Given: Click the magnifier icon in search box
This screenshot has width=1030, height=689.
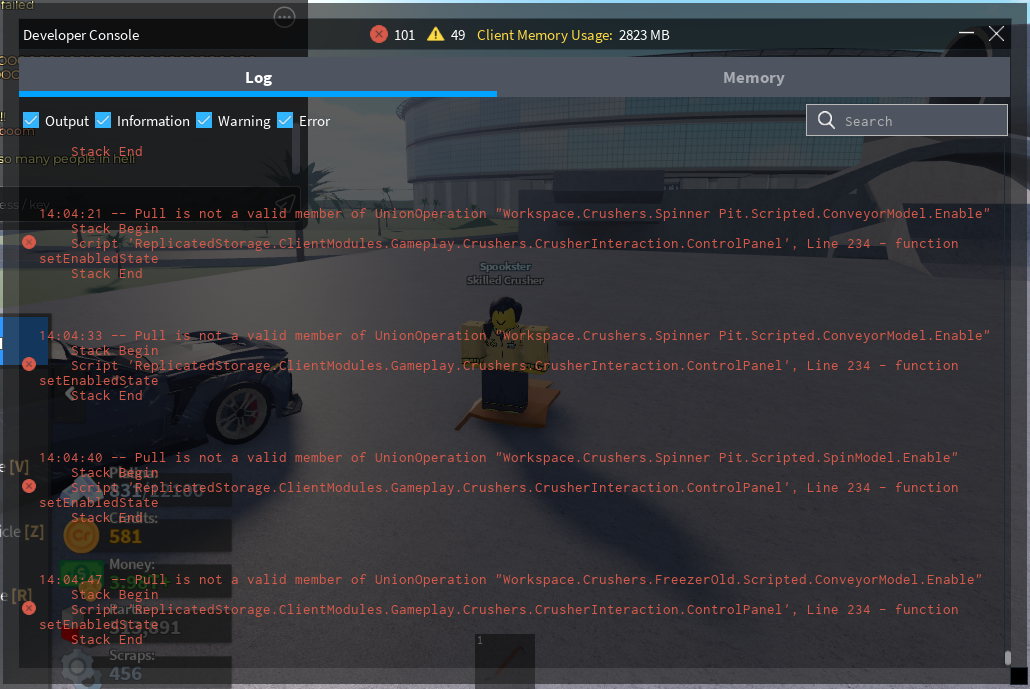Looking at the screenshot, I should point(826,121).
